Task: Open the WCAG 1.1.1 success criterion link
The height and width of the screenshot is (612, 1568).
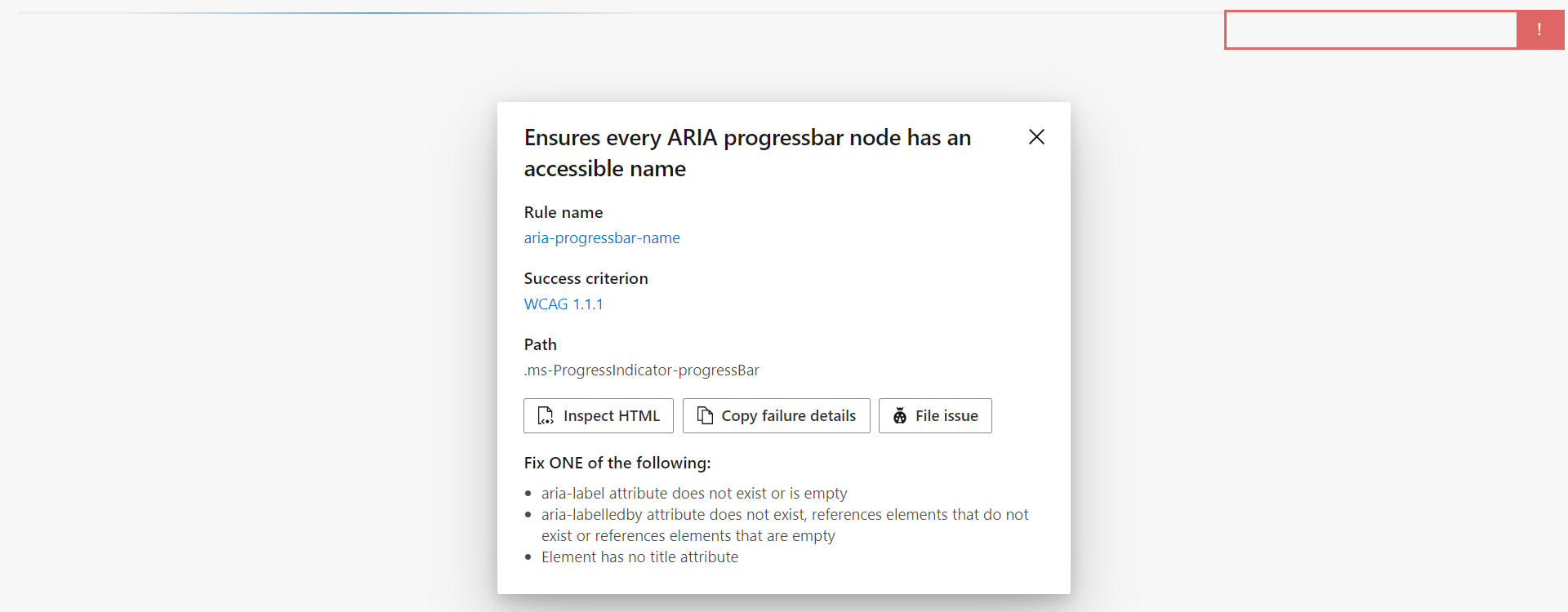Action: 563,304
